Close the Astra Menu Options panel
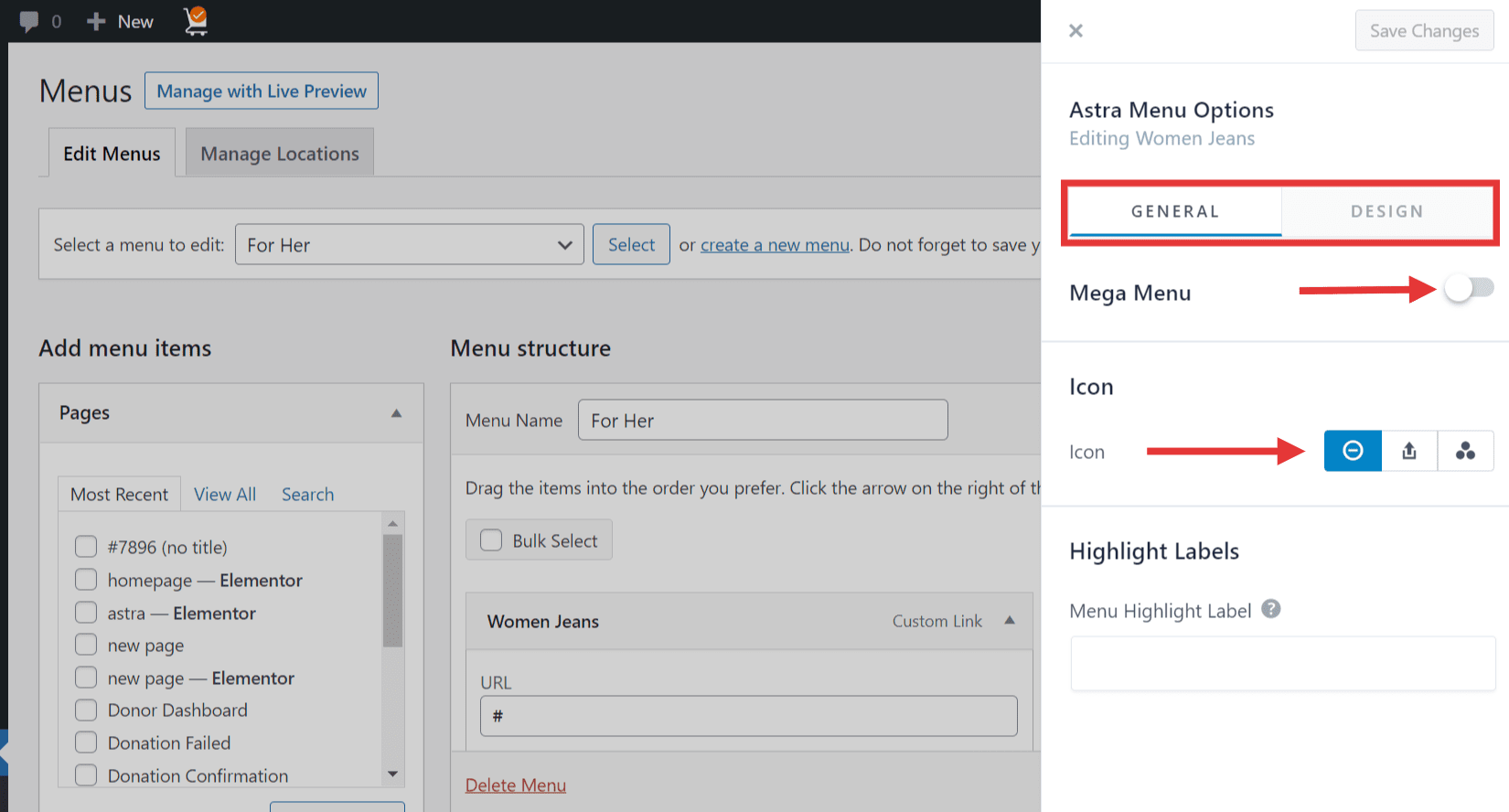The height and width of the screenshot is (812, 1509). tap(1076, 30)
